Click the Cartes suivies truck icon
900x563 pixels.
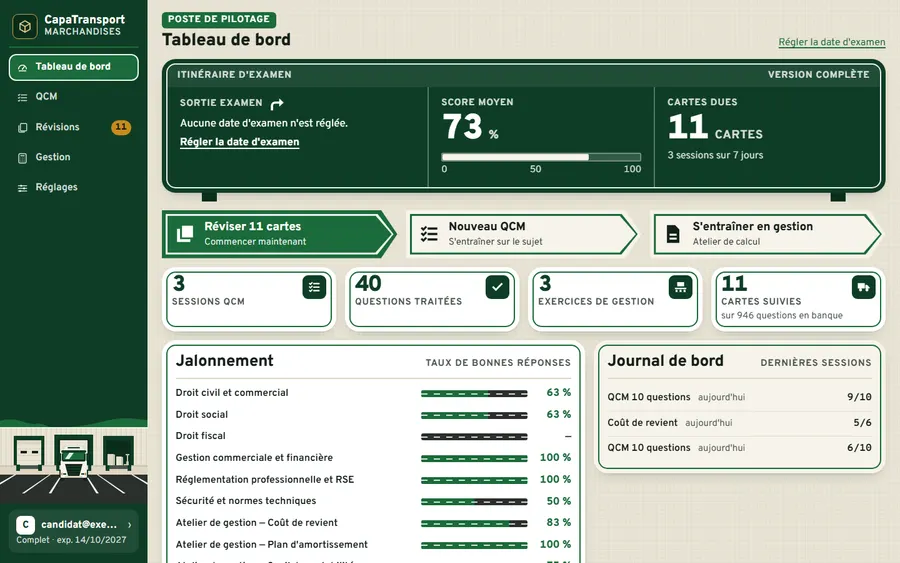[x=863, y=287]
